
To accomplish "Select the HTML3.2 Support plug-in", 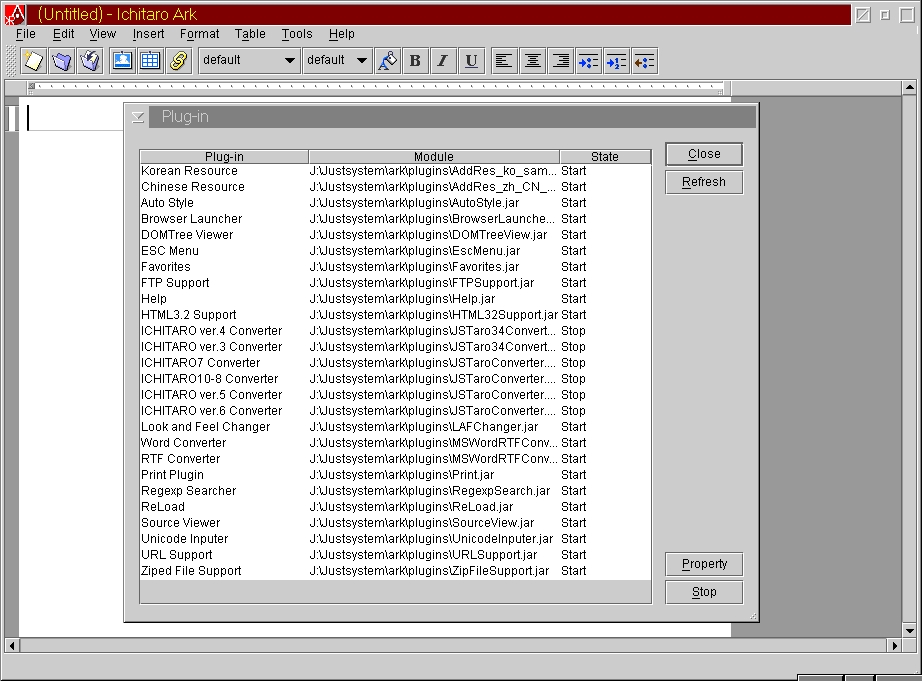I will coord(395,315).
